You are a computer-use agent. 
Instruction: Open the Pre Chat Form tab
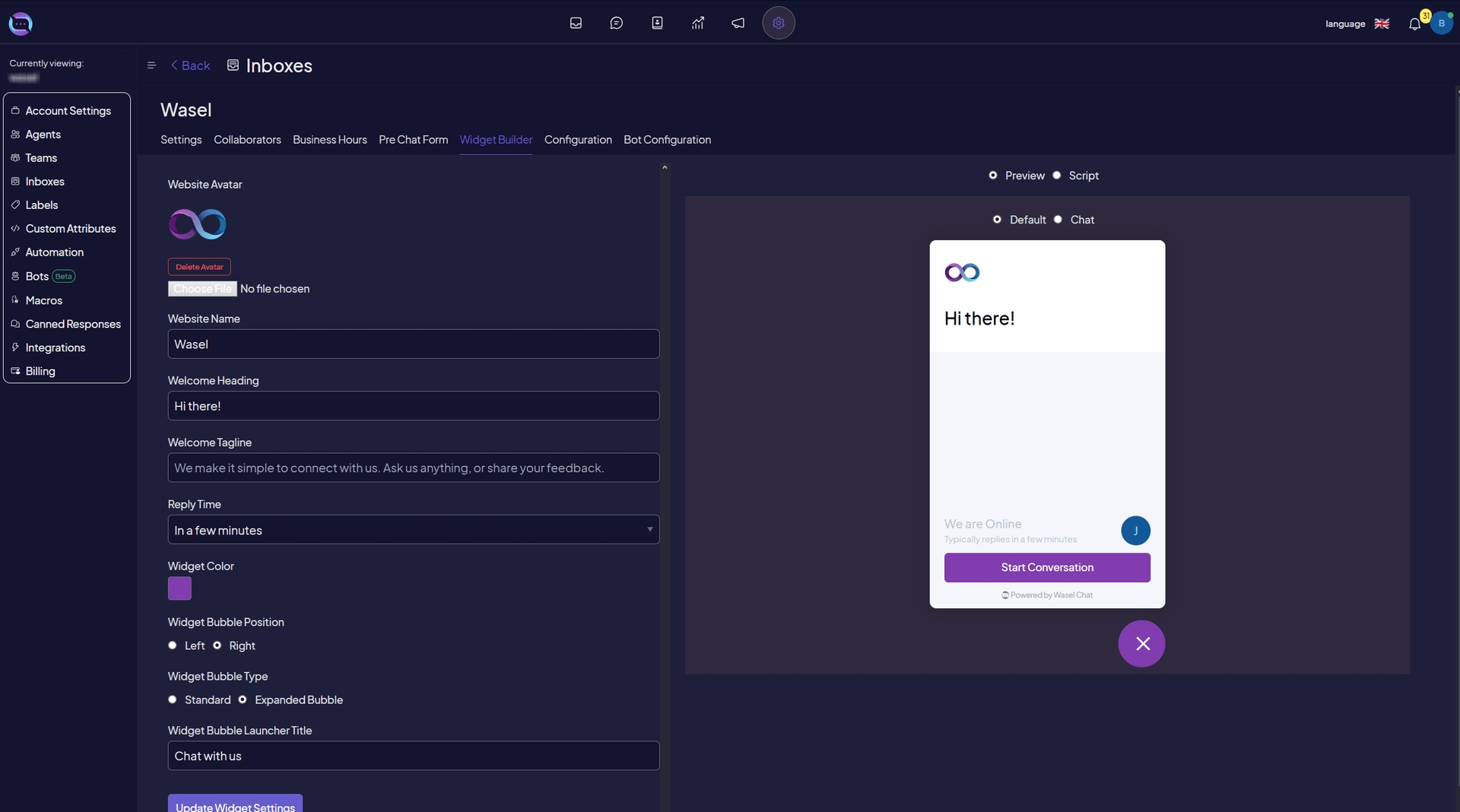[413, 139]
